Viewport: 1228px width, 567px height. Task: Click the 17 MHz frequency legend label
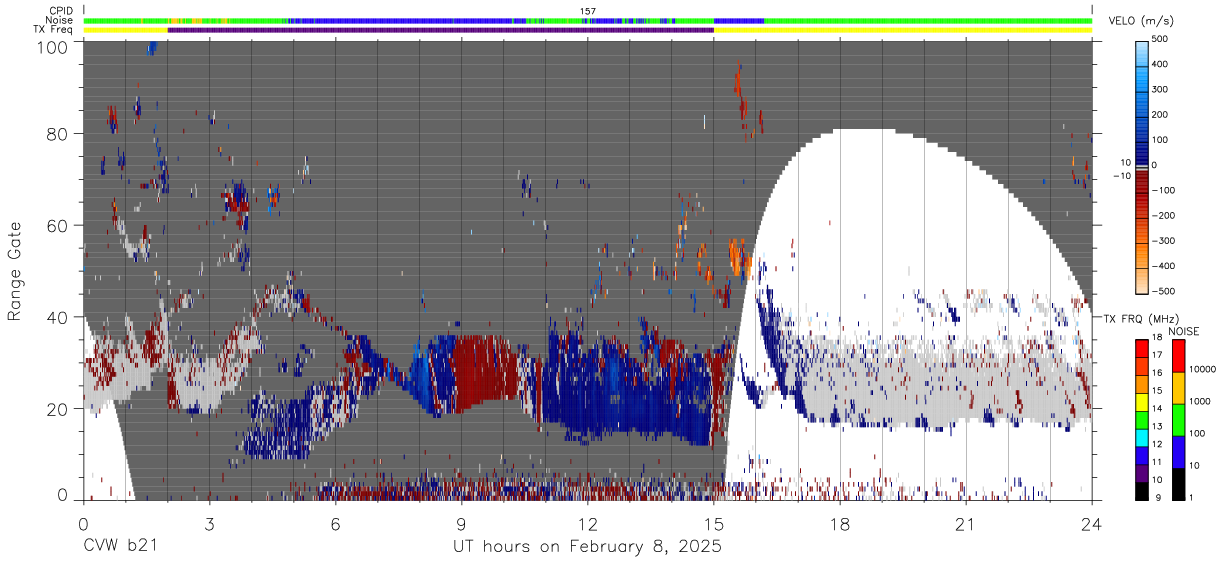1158,355
